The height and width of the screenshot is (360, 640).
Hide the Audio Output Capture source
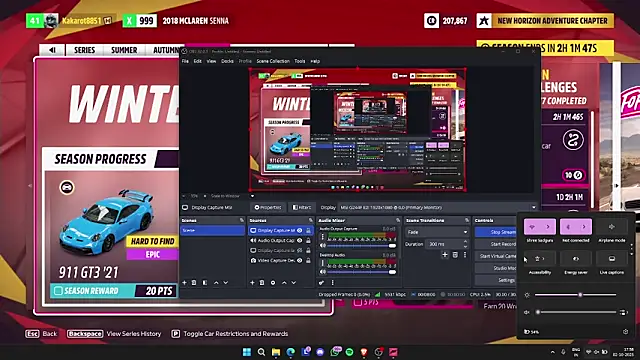pyautogui.click(x=300, y=240)
